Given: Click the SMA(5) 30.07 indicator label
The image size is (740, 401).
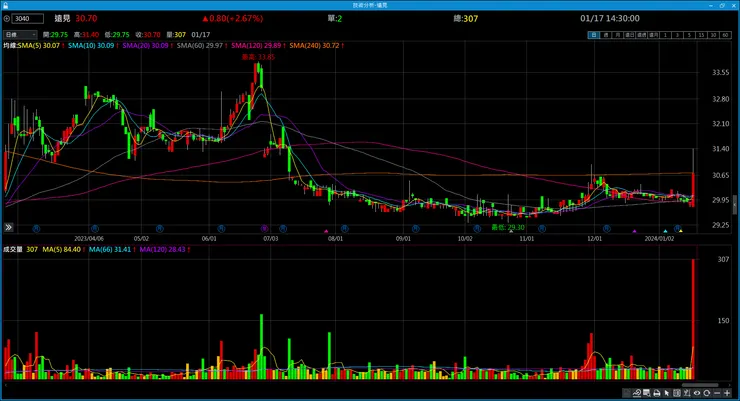Looking at the screenshot, I should click(39, 45).
